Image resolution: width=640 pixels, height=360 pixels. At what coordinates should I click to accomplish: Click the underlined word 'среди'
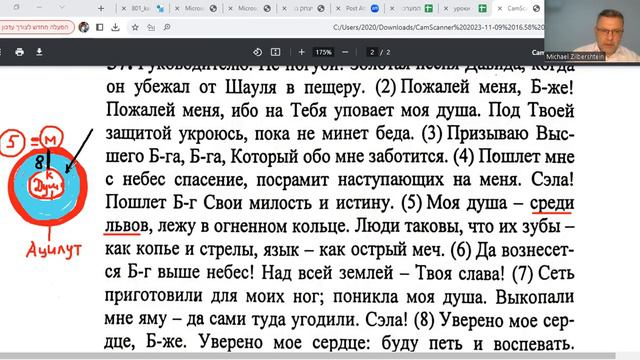point(552,203)
